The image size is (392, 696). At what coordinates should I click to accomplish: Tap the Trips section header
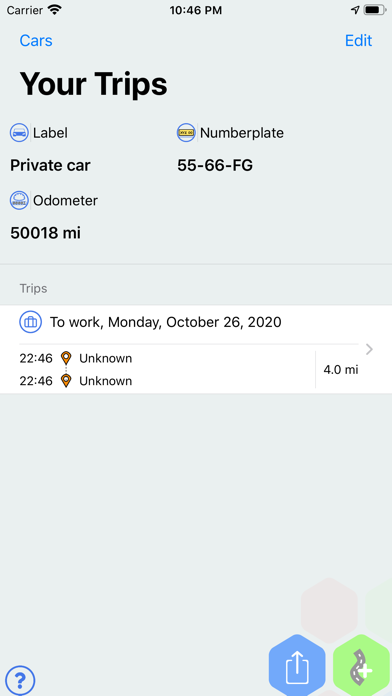point(33,289)
